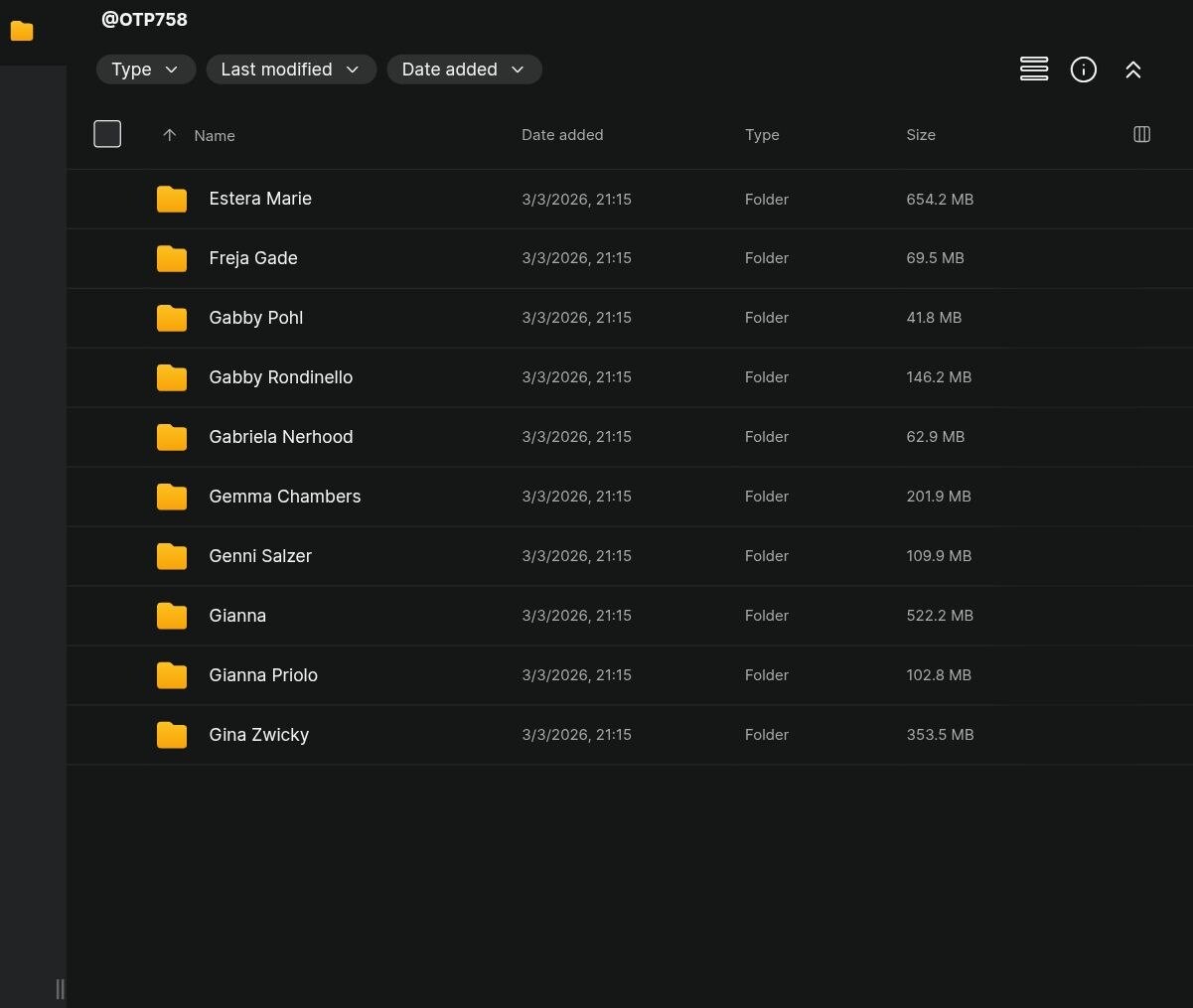Open the Gemma Chambers folder
1193x1008 pixels.
284,497
